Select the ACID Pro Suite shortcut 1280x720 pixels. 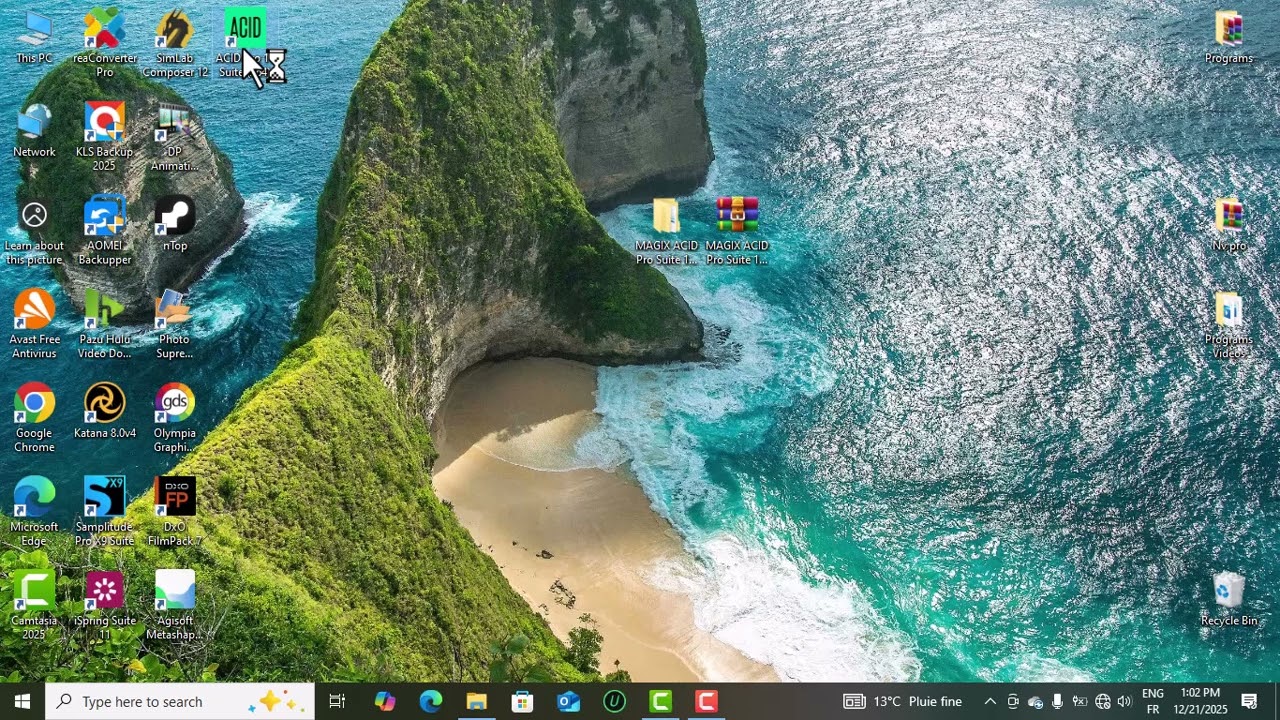click(x=245, y=44)
